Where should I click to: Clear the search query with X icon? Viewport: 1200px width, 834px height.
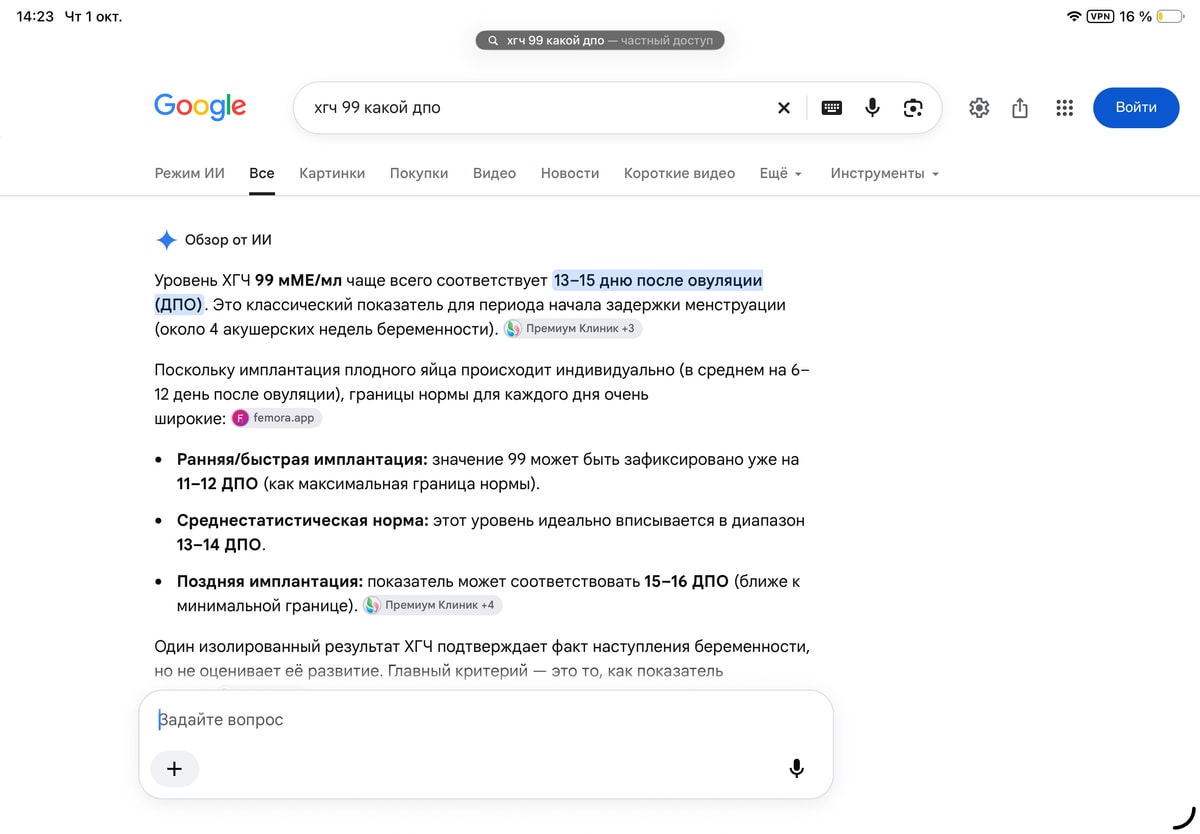click(x=784, y=108)
